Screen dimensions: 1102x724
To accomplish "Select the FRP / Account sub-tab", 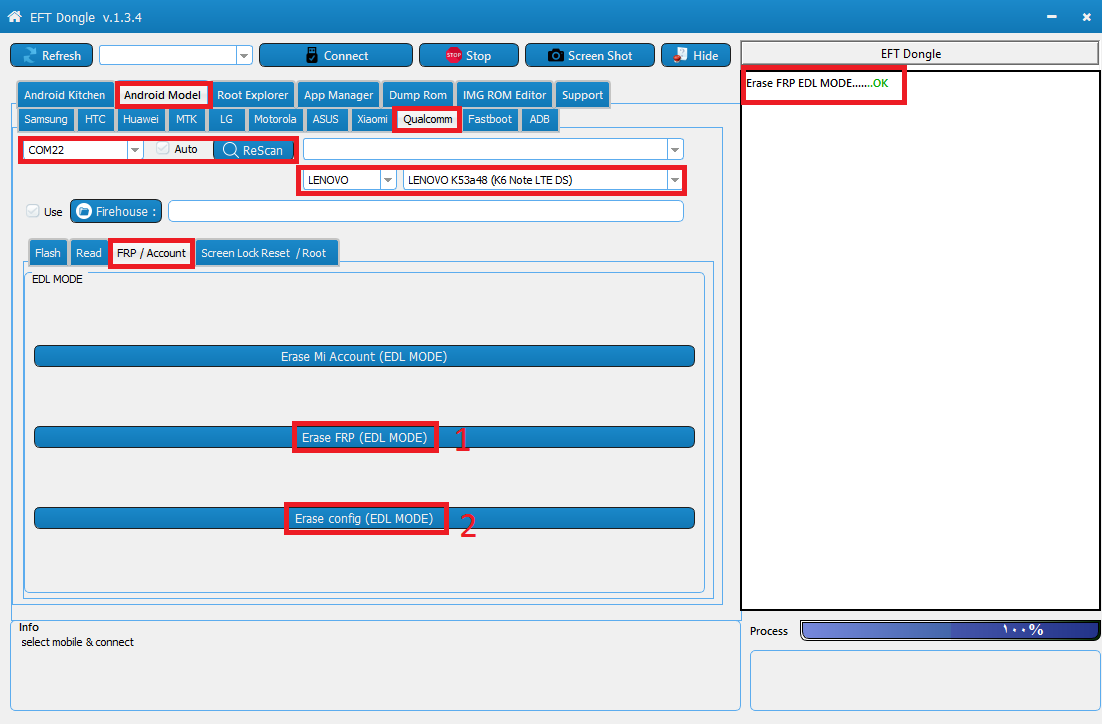I will (151, 253).
